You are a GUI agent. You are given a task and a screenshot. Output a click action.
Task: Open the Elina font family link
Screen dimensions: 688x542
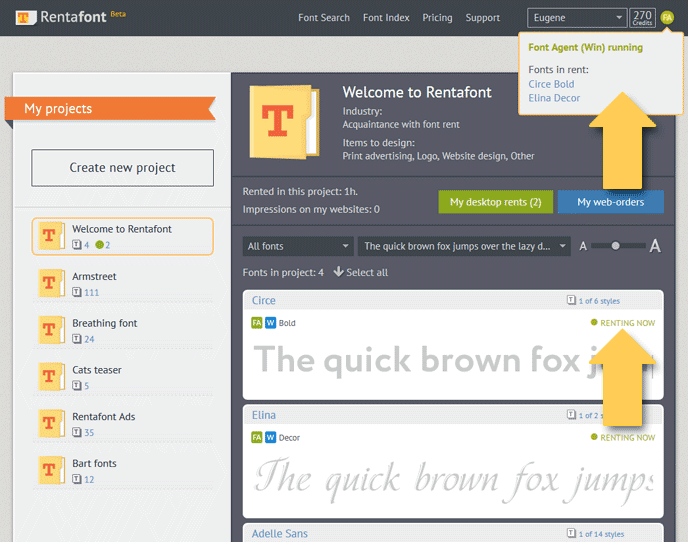(264, 415)
